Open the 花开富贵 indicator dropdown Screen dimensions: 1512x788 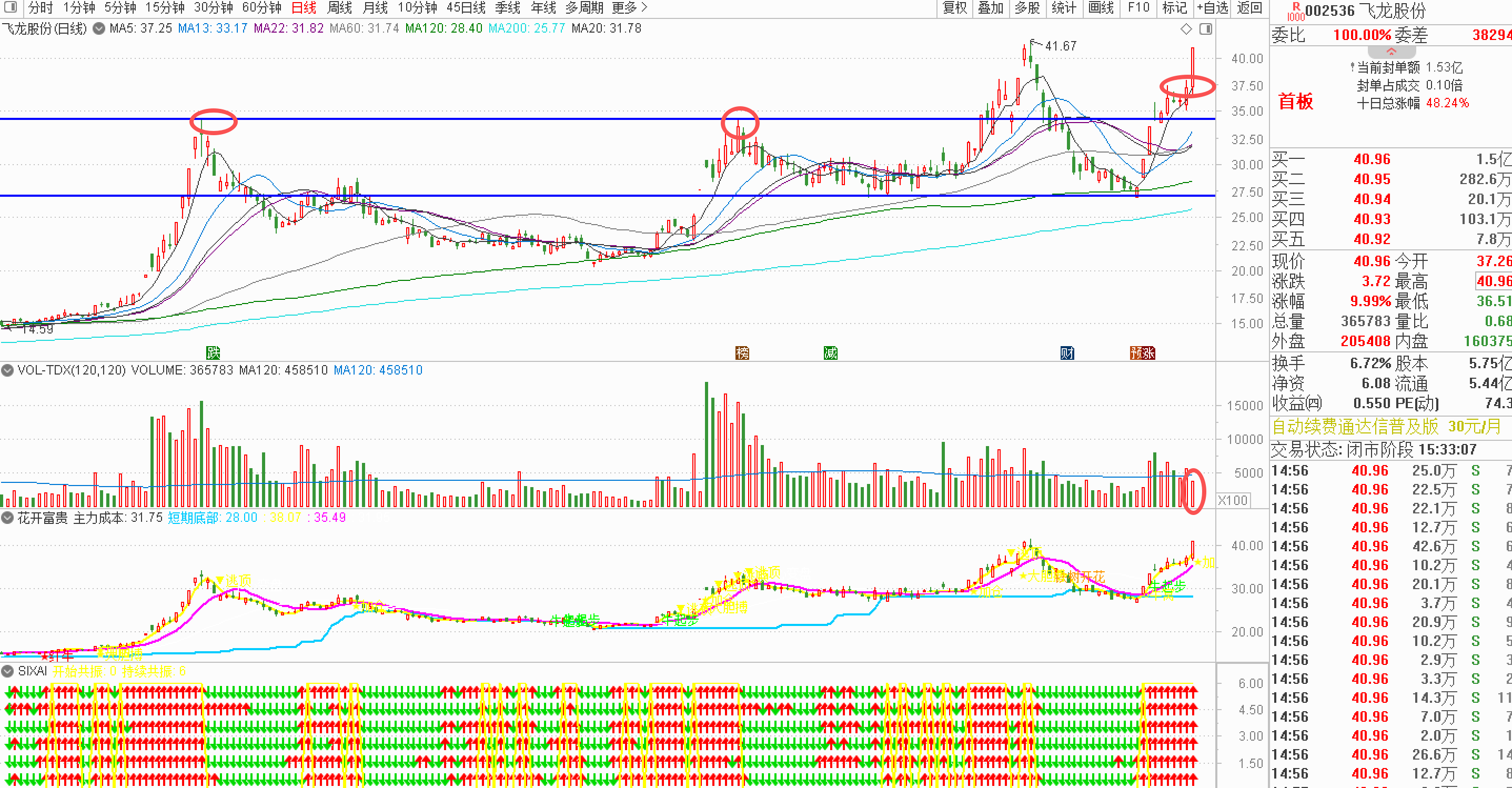(x=8, y=518)
